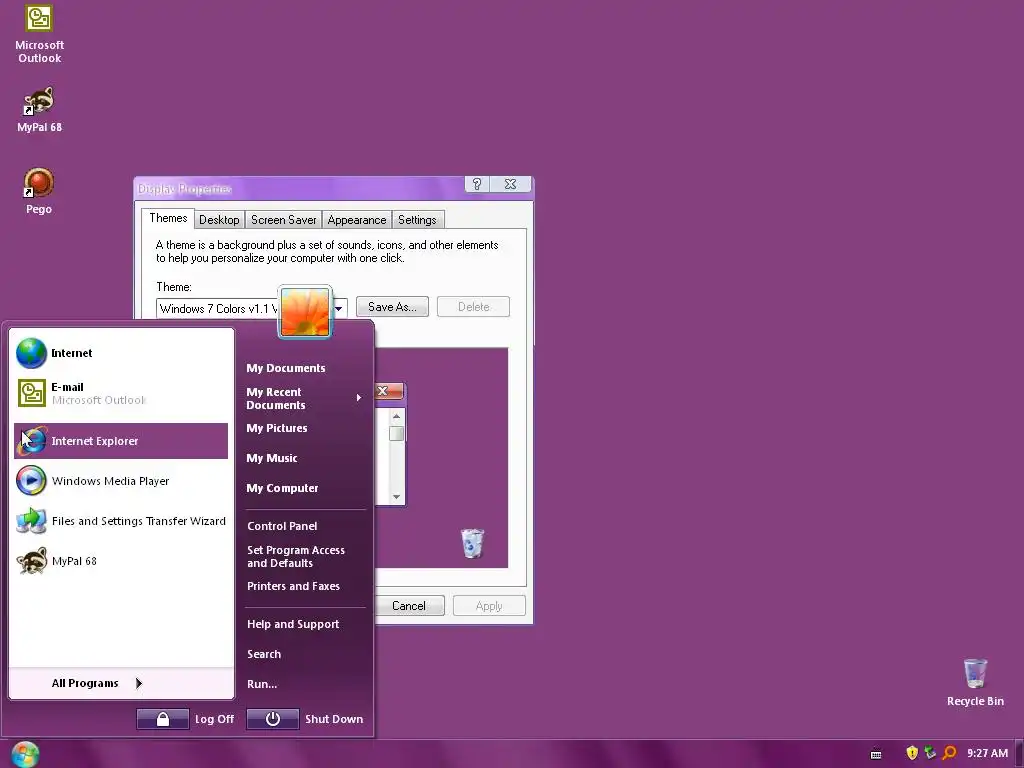Open MyPal 68 desktop shortcut
The image size is (1024, 768).
(39, 109)
